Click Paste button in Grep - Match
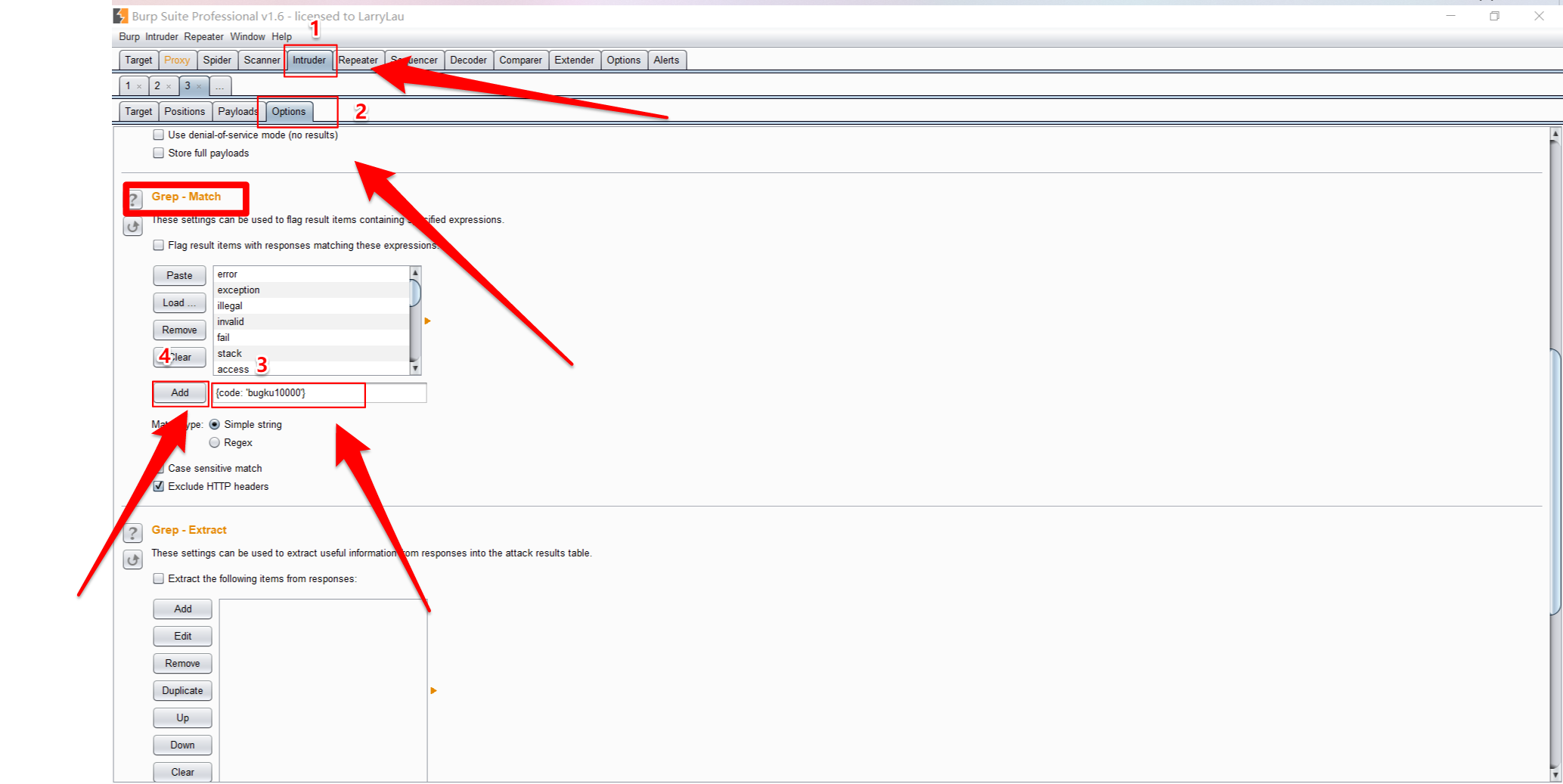 (179, 276)
